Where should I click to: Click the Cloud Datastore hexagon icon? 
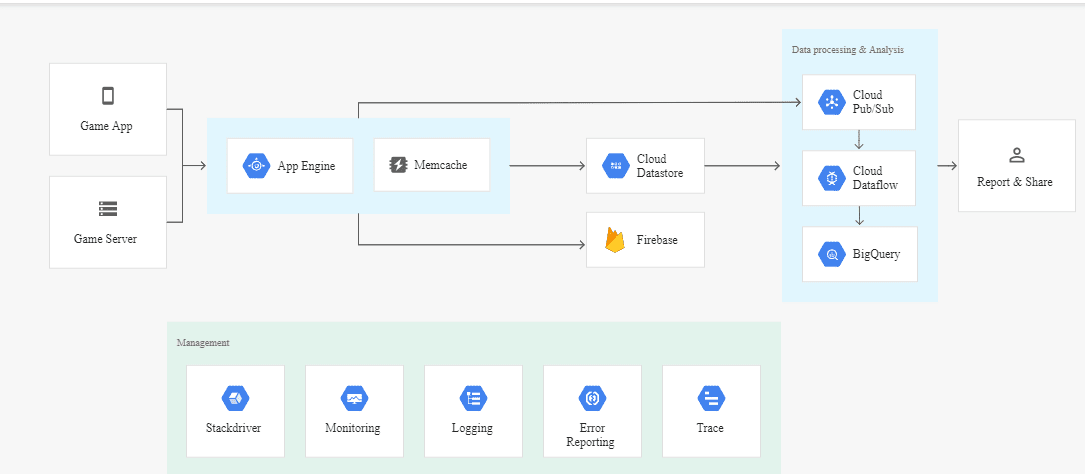coord(615,165)
